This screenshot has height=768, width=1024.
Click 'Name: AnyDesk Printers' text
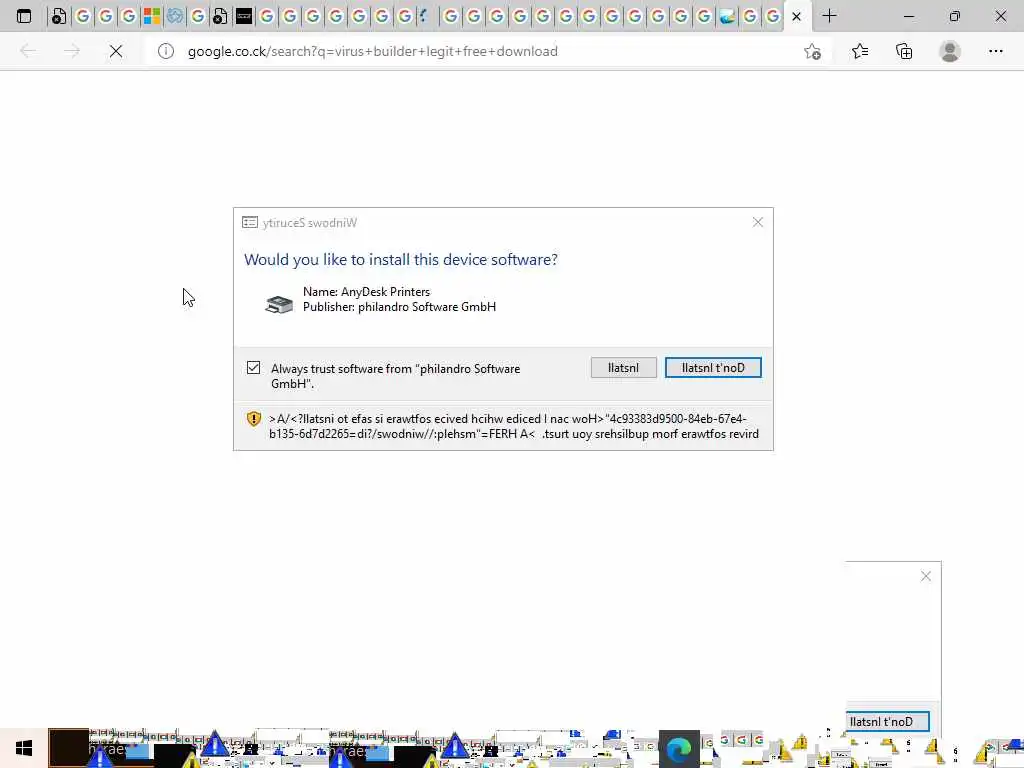click(x=366, y=291)
